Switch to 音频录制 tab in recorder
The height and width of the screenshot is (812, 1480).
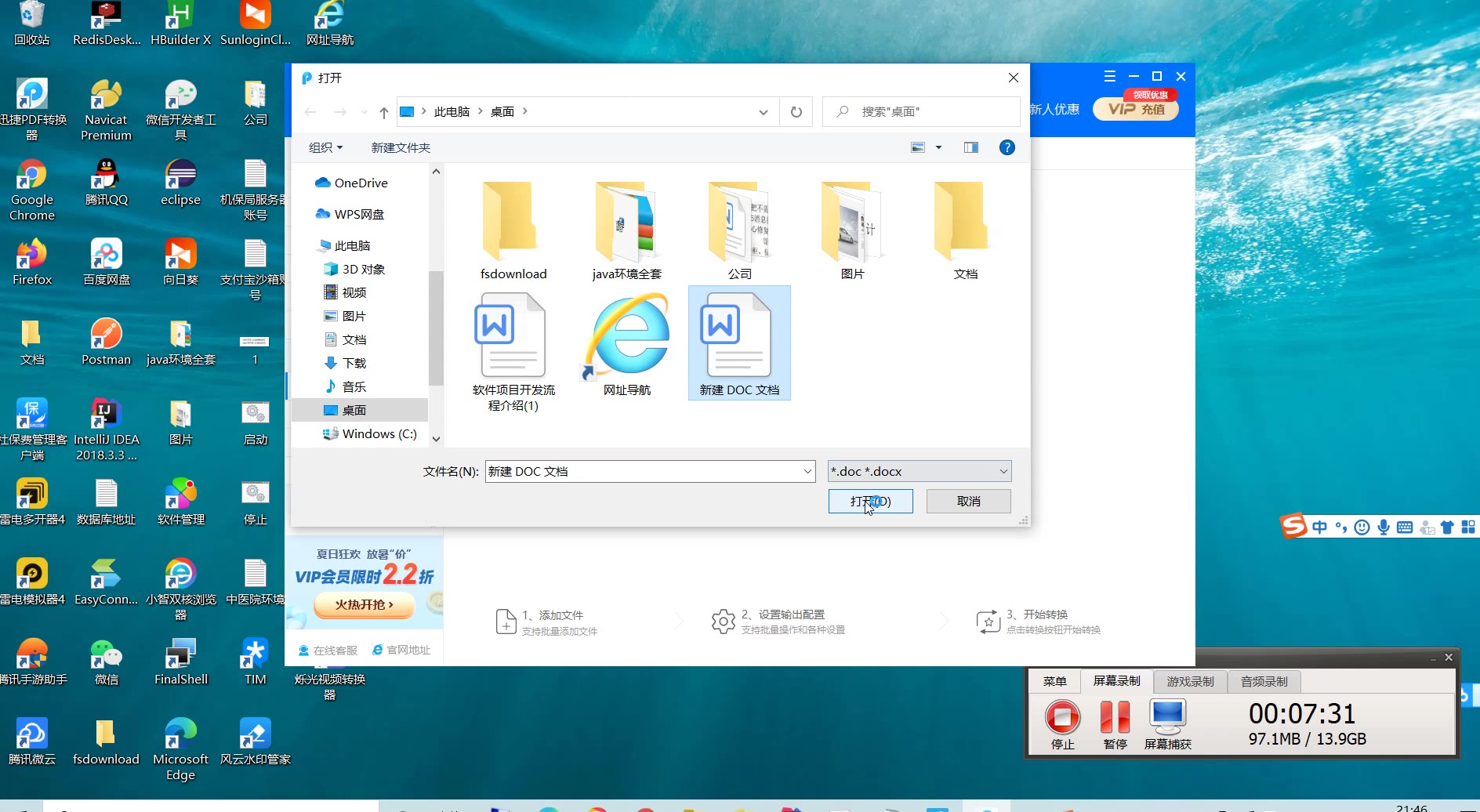pyautogui.click(x=1264, y=681)
